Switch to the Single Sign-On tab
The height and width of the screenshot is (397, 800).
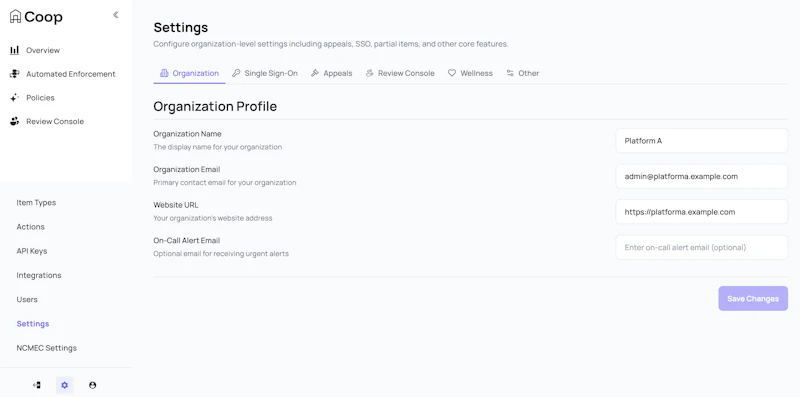pos(265,73)
